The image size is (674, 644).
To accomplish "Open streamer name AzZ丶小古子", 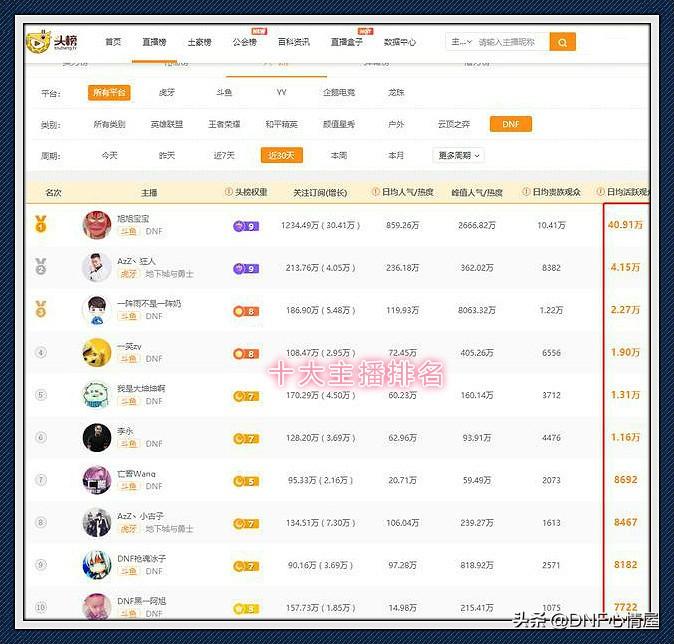I will pos(141,516).
